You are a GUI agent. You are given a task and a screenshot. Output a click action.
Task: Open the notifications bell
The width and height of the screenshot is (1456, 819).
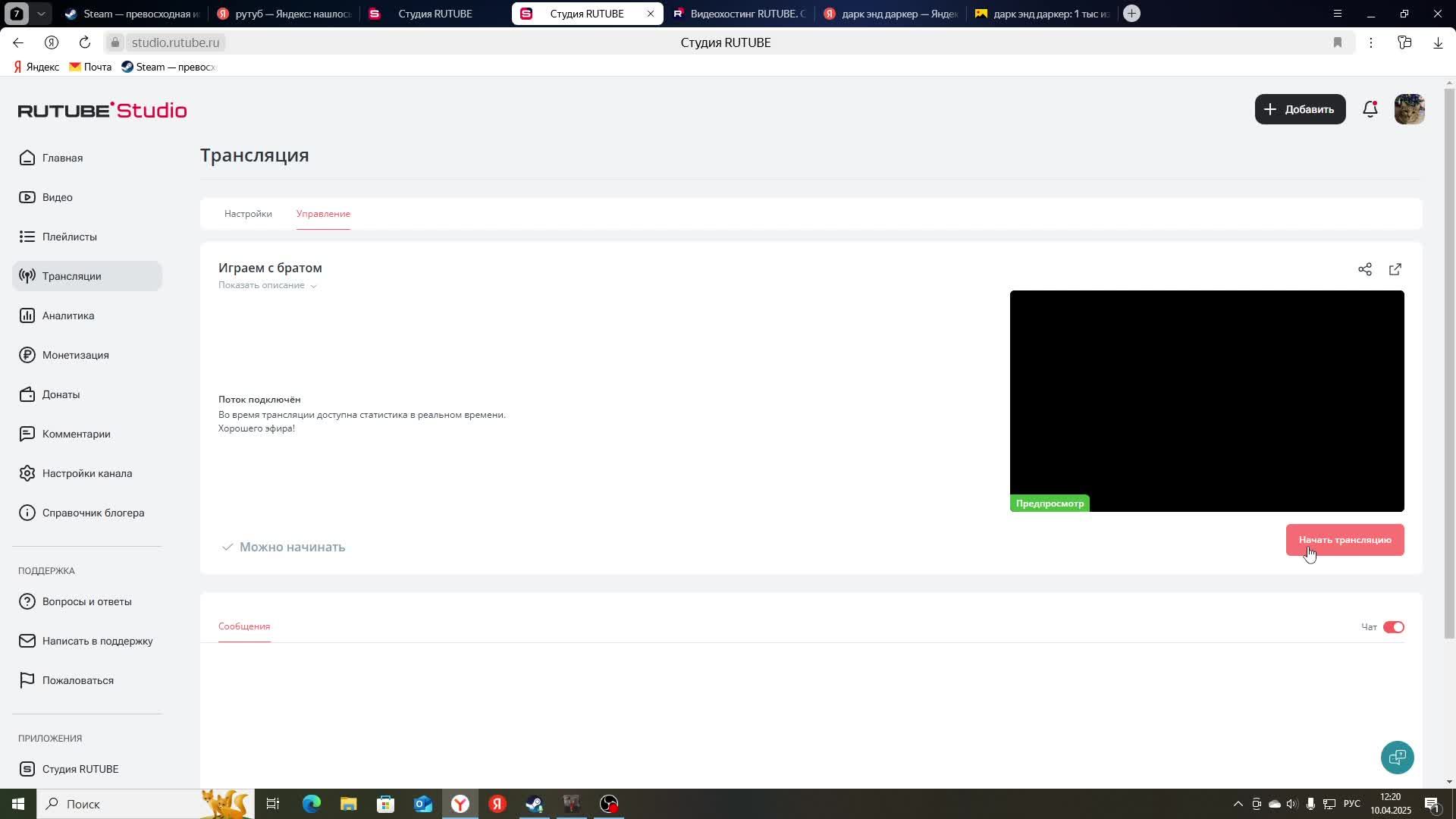click(1370, 109)
